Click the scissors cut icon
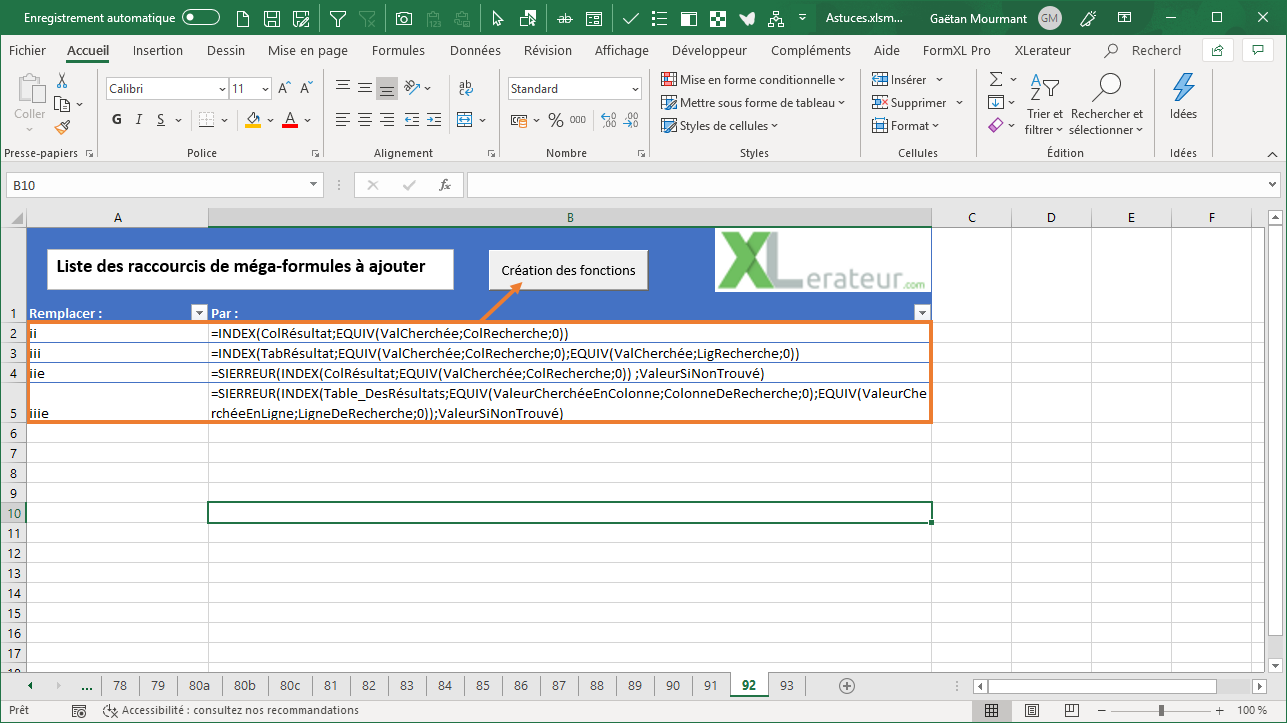 pyautogui.click(x=62, y=81)
